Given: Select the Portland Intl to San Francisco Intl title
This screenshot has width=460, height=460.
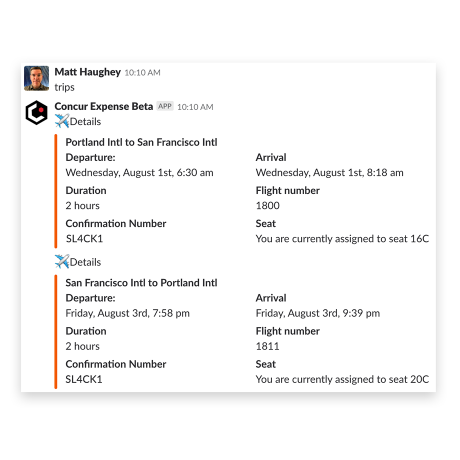Looking at the screenshot, I should click(x=141, y=142).
